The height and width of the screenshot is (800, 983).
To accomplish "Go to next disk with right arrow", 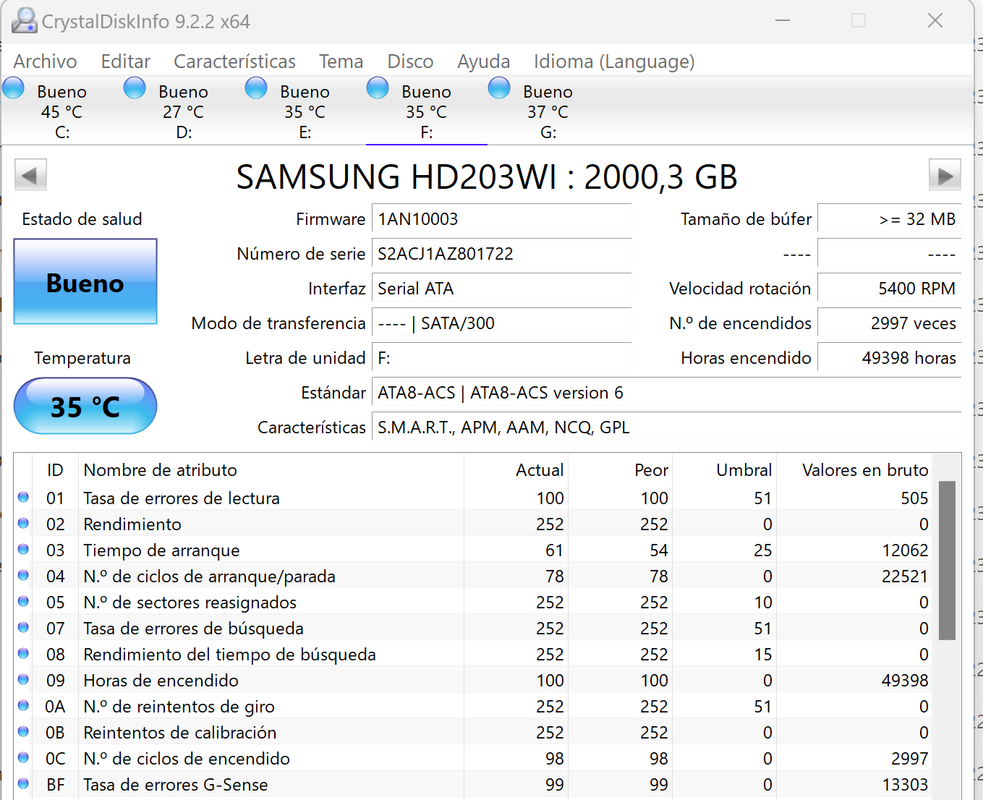I will click(x=945, y=176).
